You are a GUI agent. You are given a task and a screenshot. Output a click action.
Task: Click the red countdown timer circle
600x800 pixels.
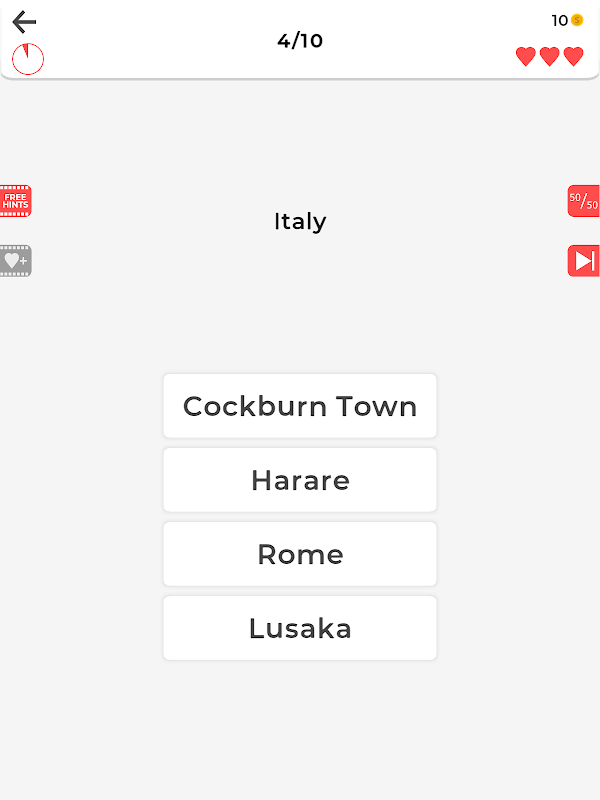pos(28,59)
